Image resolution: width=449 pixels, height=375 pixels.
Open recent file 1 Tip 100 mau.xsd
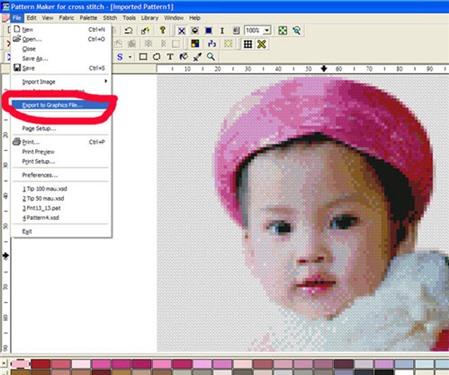click(45, 189)
